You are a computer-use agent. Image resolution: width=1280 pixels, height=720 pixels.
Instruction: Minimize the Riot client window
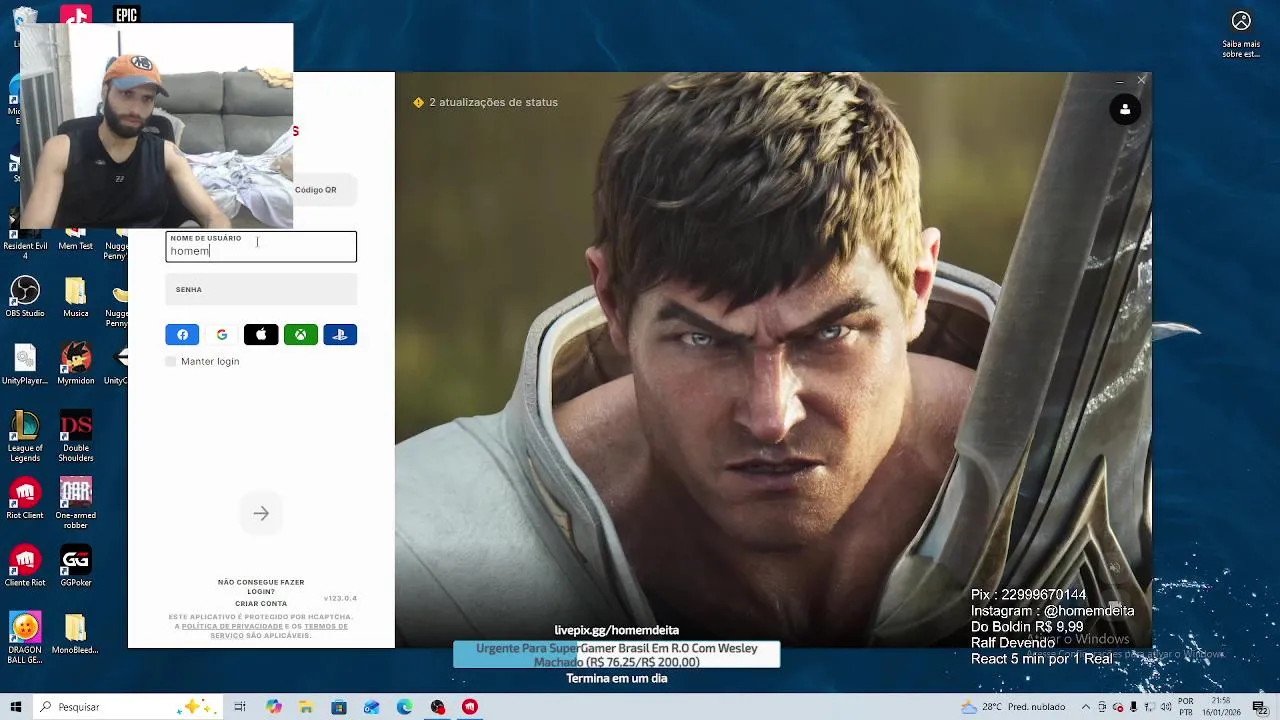(x=1119, y=80)
